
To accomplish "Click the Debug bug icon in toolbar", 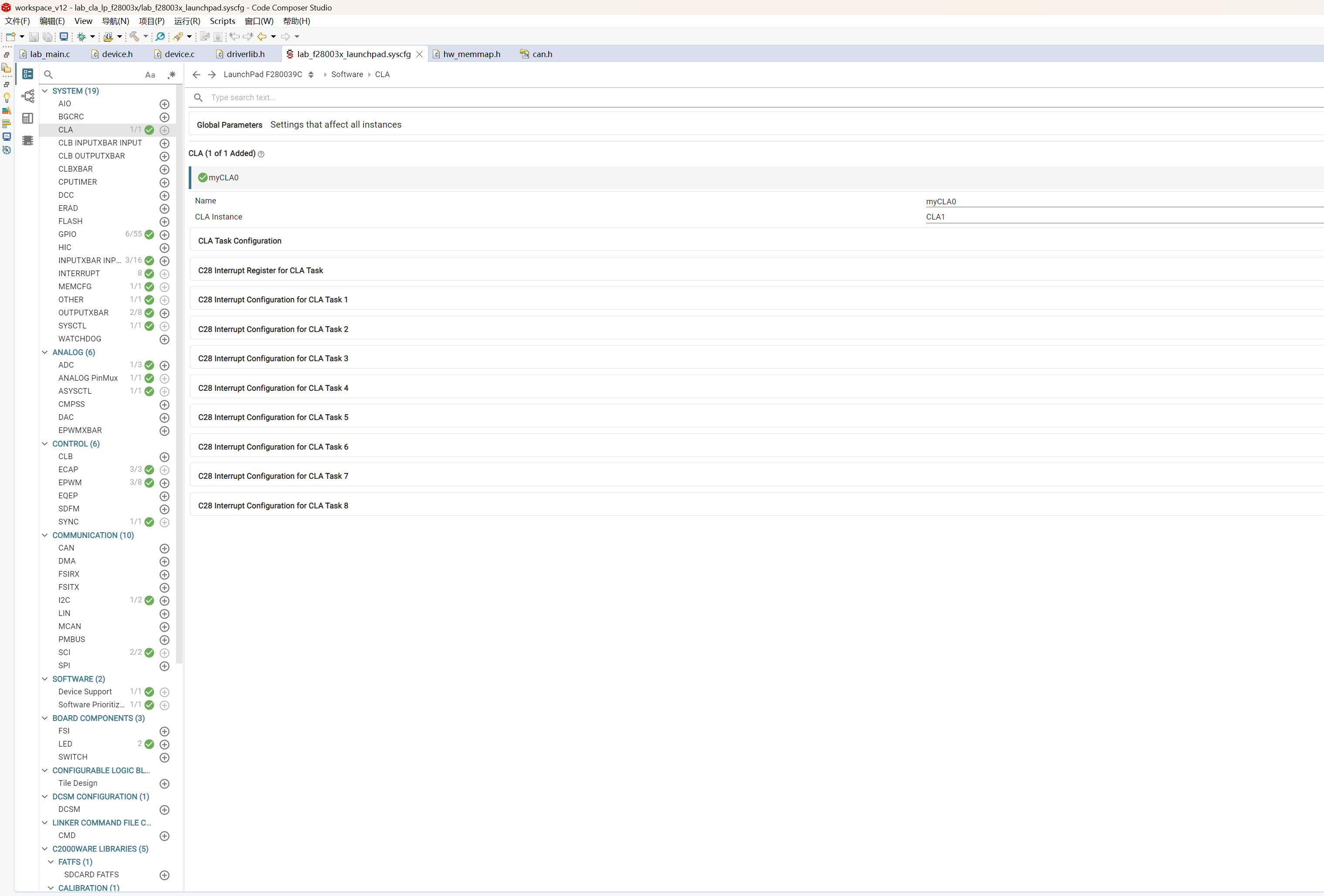I will tap(81, 37).
